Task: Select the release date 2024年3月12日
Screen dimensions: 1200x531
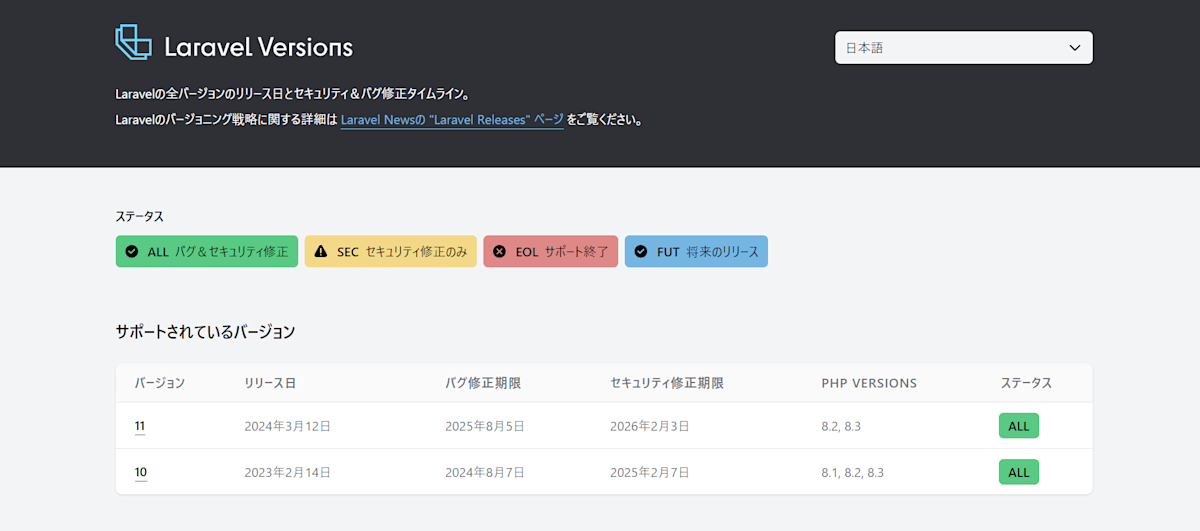Action: coord(288,426)
